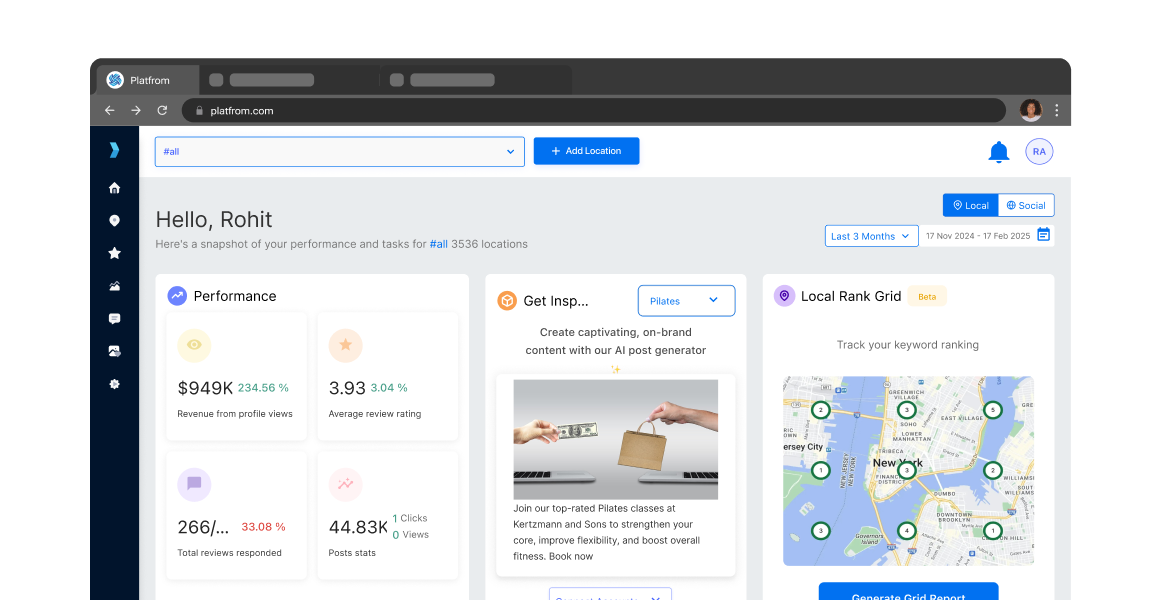Screen dimensions: 1160x600
Task: Open the Last 3 Months period dropdown
Action: tap(871, 236)
